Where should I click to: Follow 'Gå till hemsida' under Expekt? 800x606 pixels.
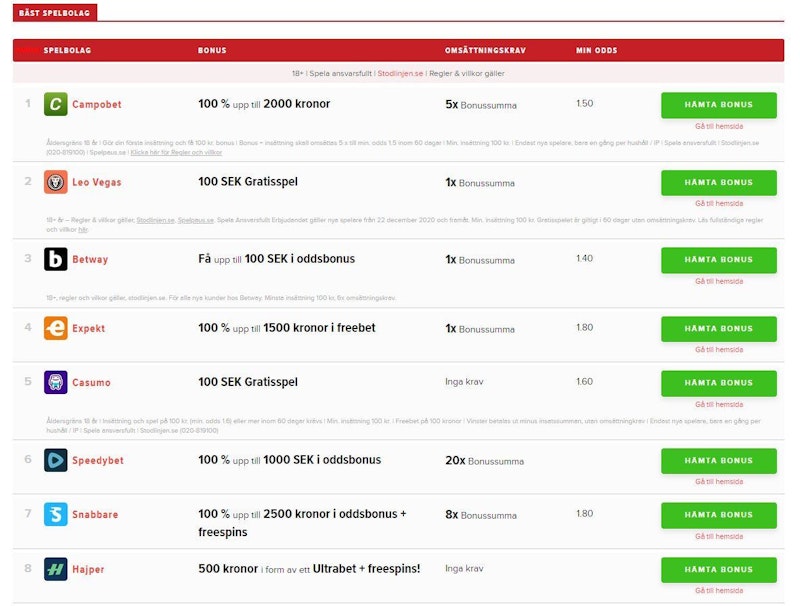click(718, 350)
